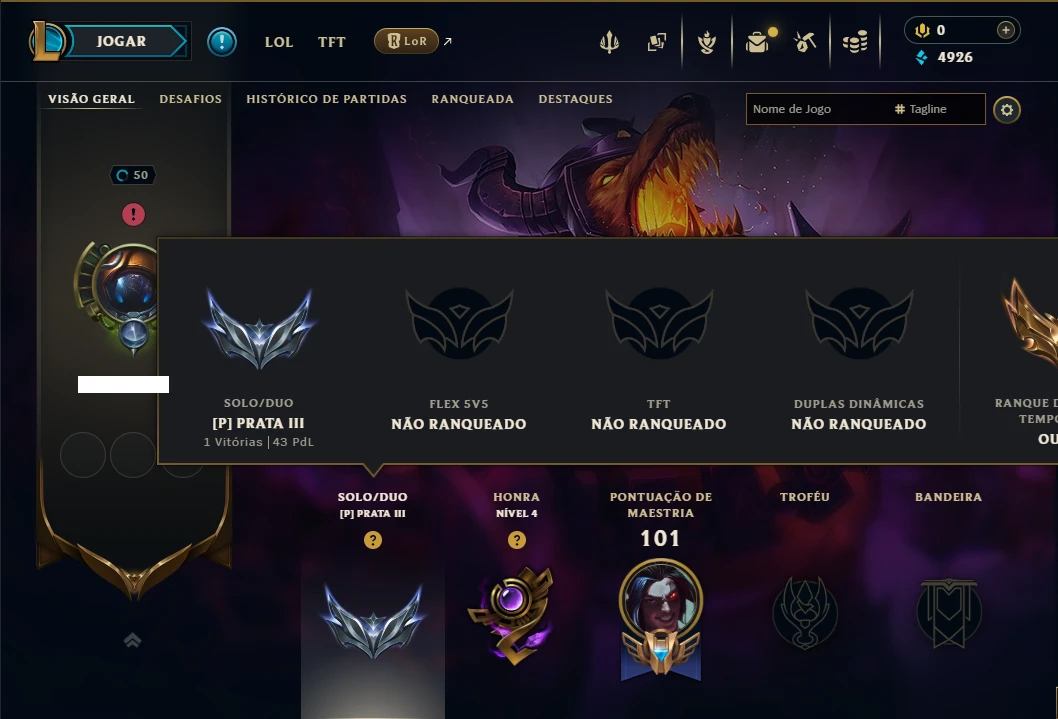Open the Loot briefcase icon
This screenshot has height=719, width=1058.
(758, 42)
